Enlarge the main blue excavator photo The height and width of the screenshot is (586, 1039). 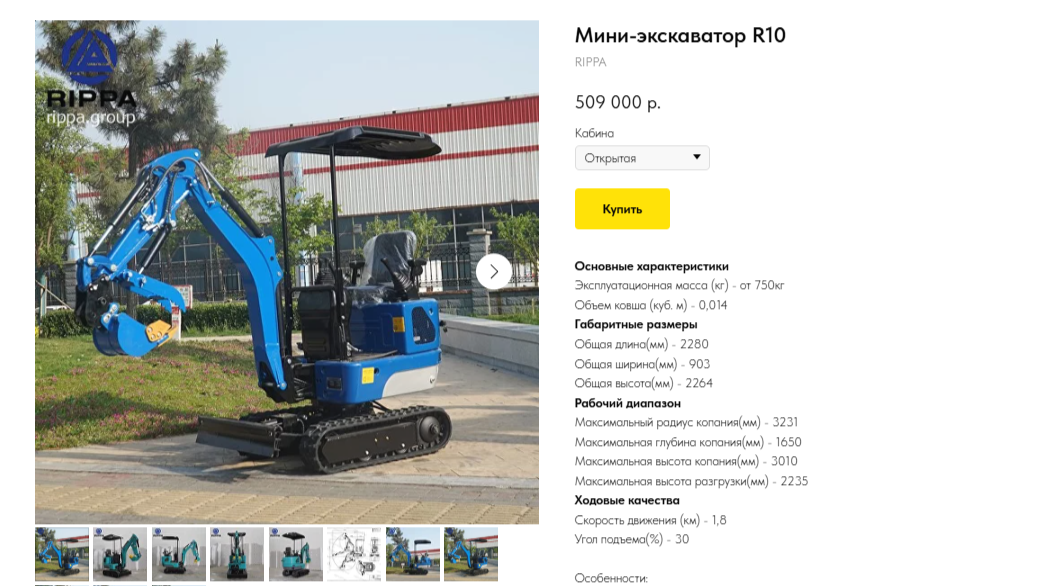[287, 272]
